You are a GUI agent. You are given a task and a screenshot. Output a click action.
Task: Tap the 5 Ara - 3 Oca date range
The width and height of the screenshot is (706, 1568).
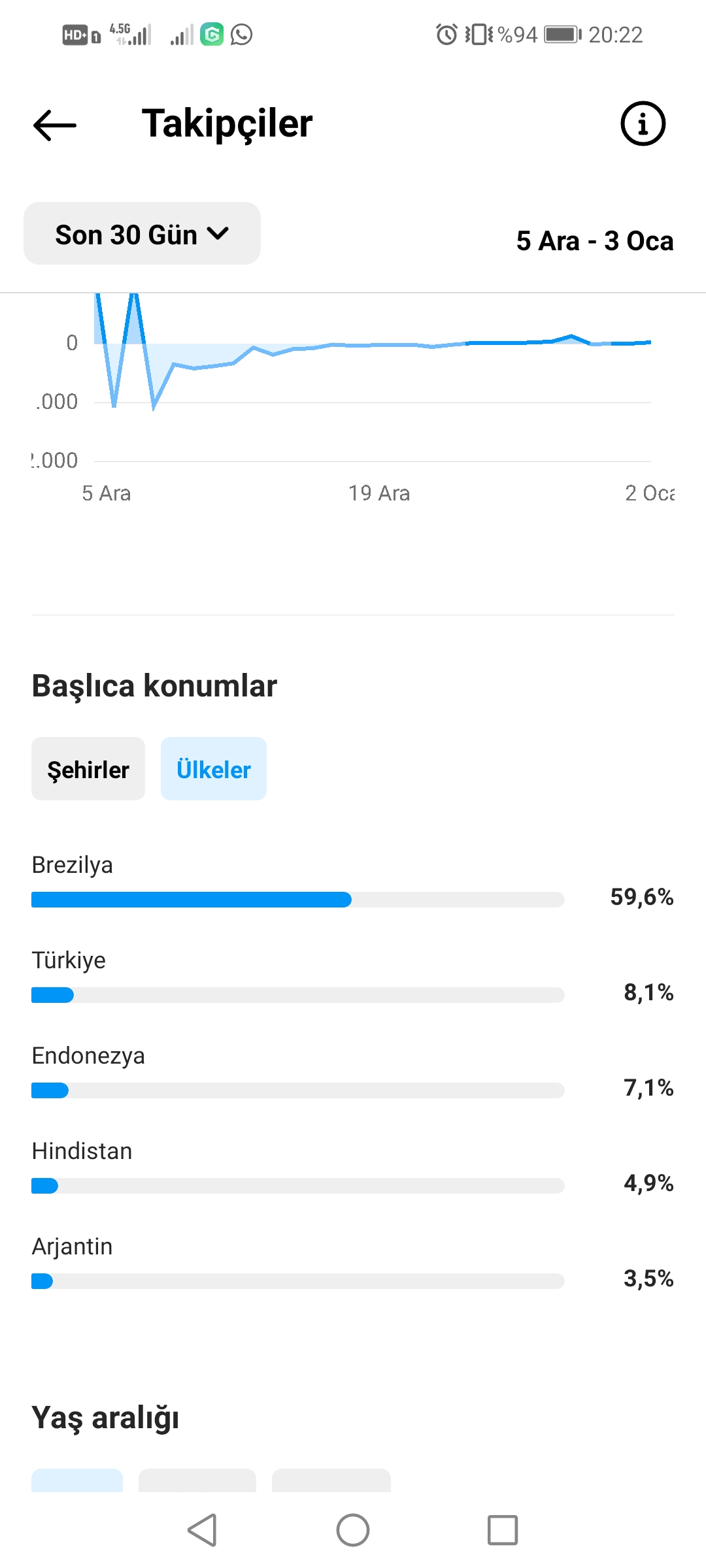coord(595,240)
